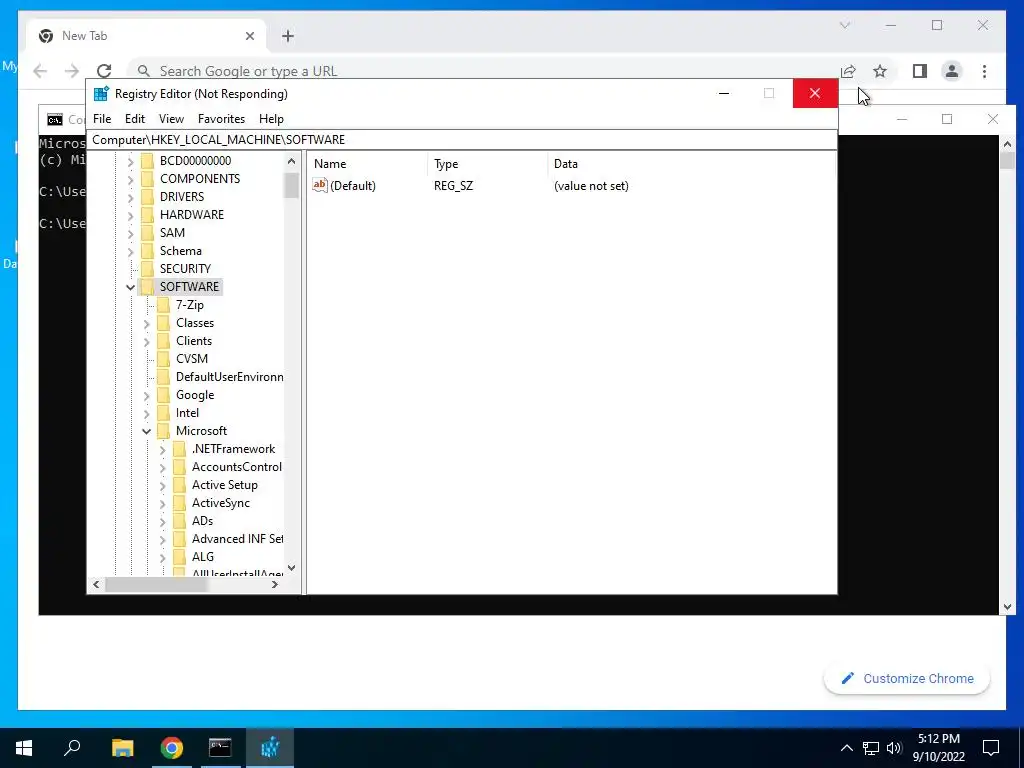
Task: Click Chrome's forward navigation arrow
Action: [x=72, y=71]
